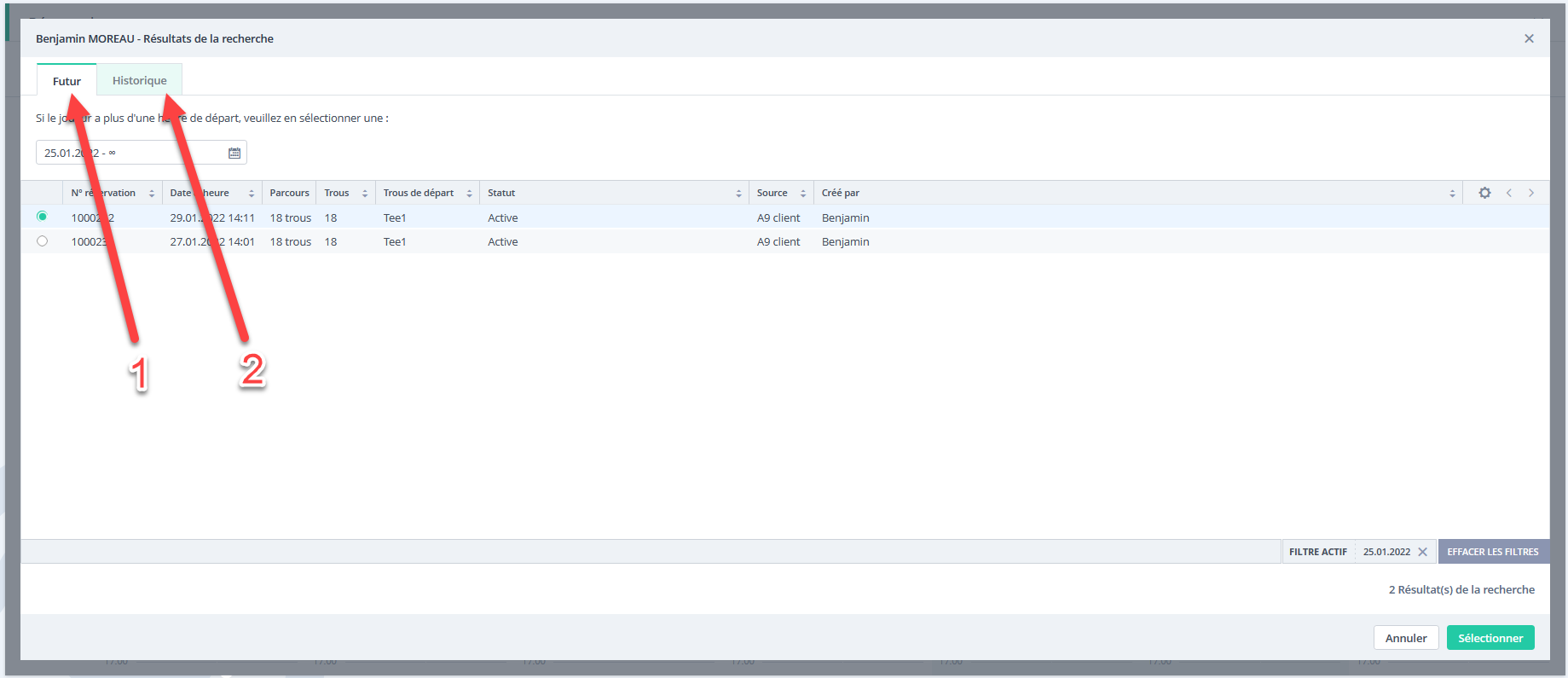Click Effacer les filtres button
The width and height of the screenshot is (1568, 678).
point(1493,552)
